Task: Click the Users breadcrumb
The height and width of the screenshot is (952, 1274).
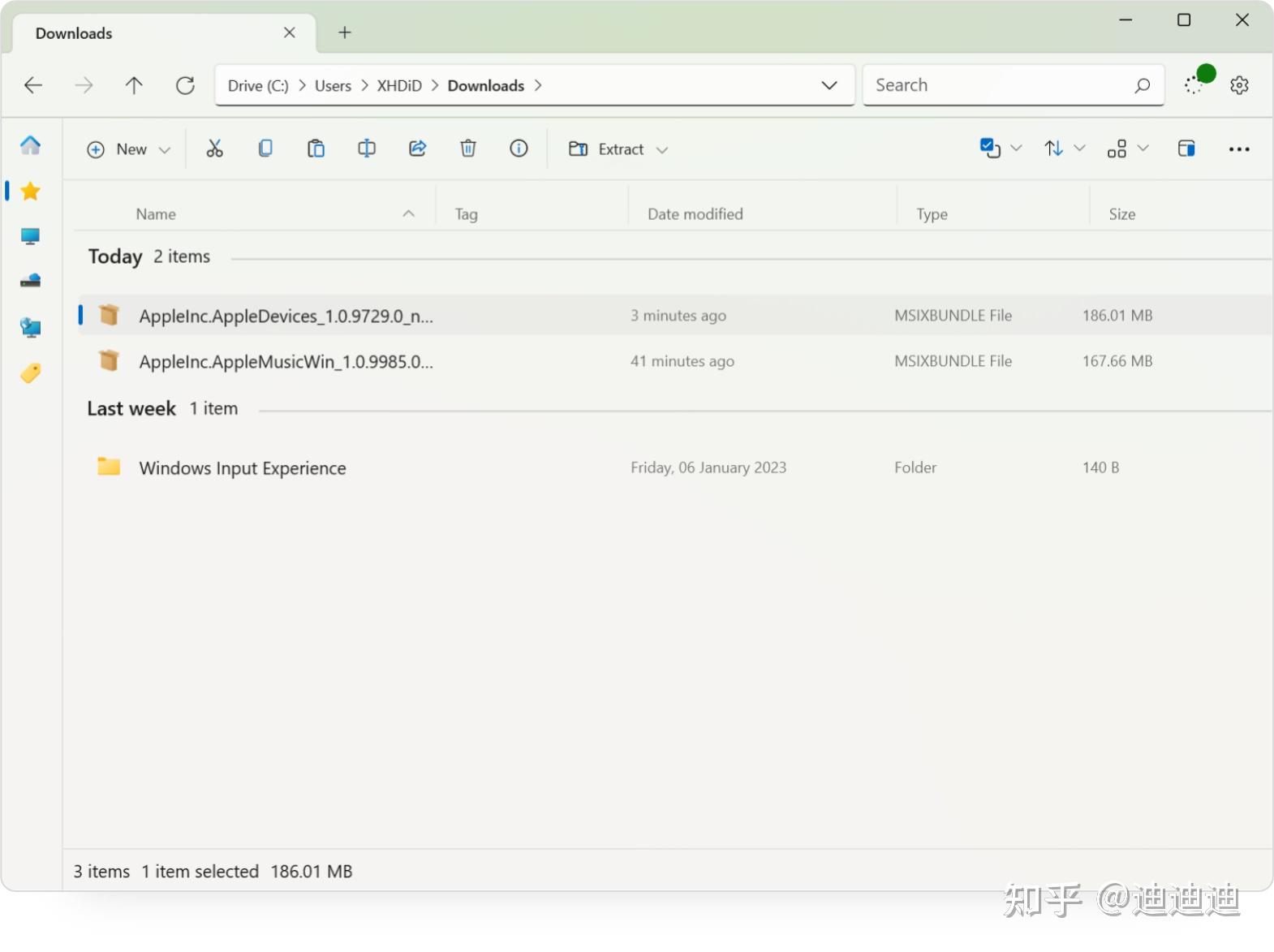Action: (x=333, y=85)
